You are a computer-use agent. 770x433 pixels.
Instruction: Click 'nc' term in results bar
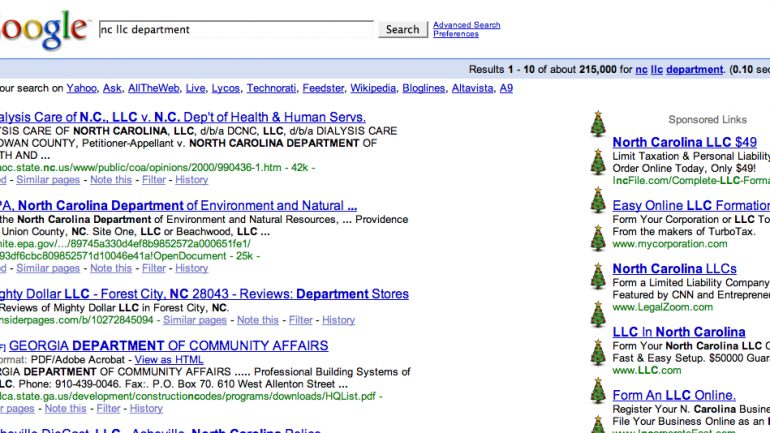[x=641, y=69]
